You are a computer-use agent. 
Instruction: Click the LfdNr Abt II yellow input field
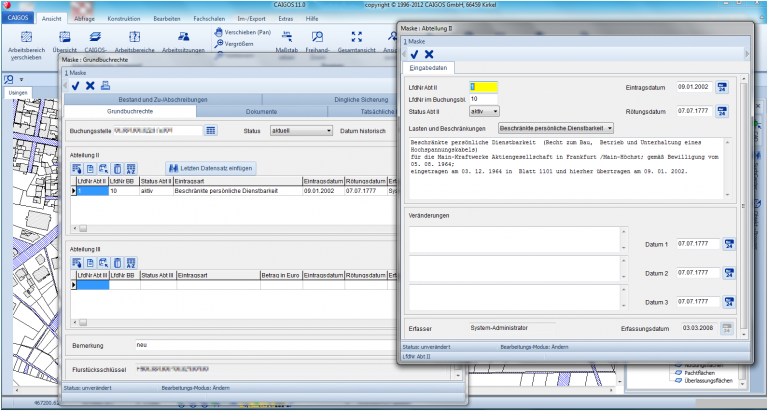click(x=483, y=87)
